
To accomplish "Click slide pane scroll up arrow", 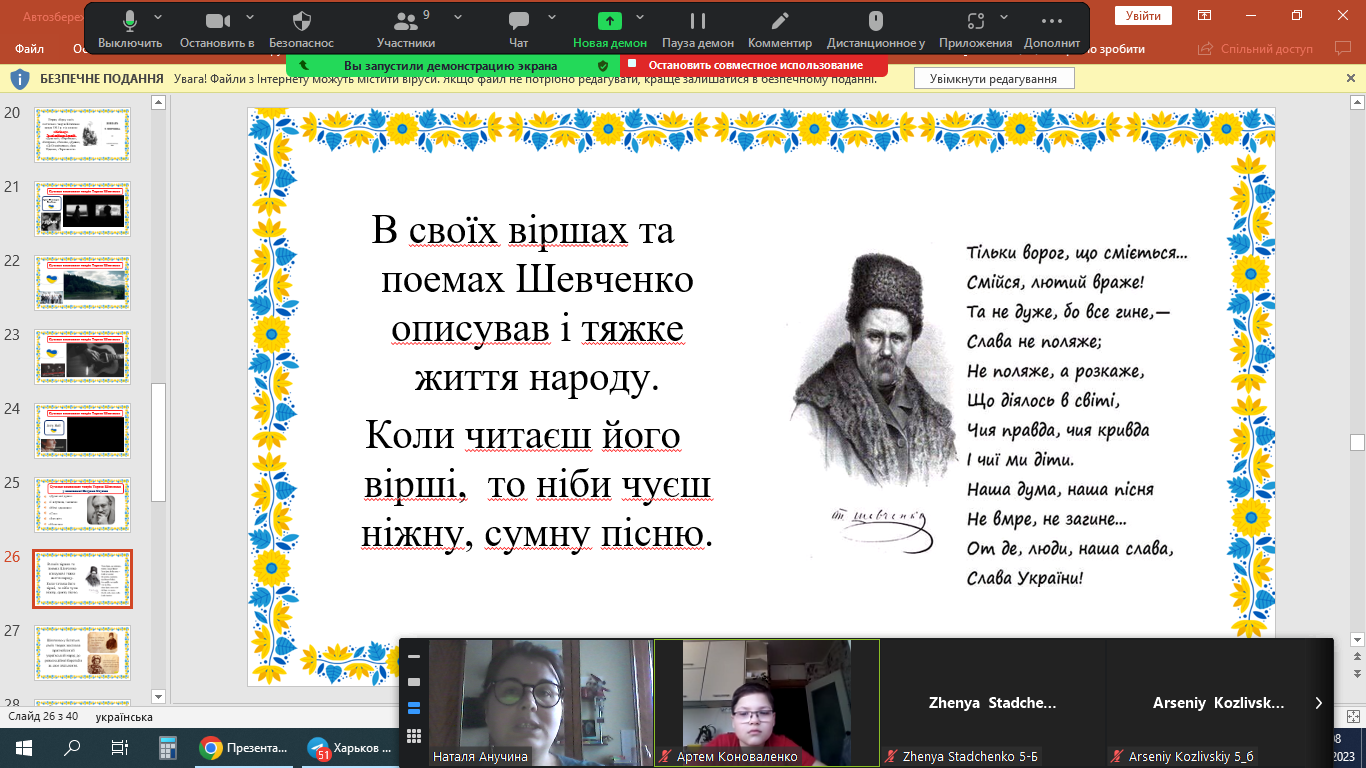I will coord(157,102).
